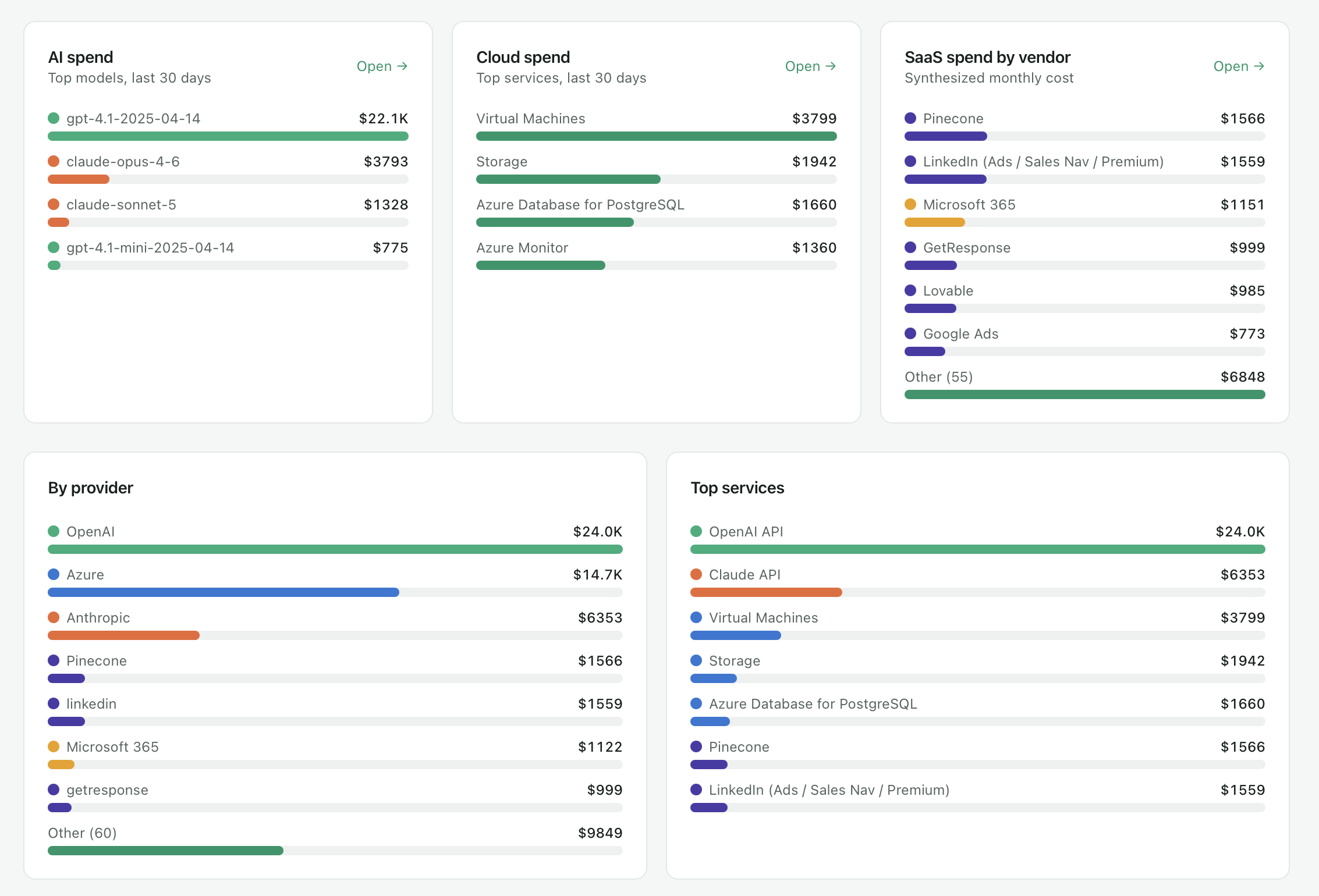Image resolution: width=1319 pixels, height=896 pixels.
Task: Click the $22.1K AI spend value
Action: click(384, 119)
